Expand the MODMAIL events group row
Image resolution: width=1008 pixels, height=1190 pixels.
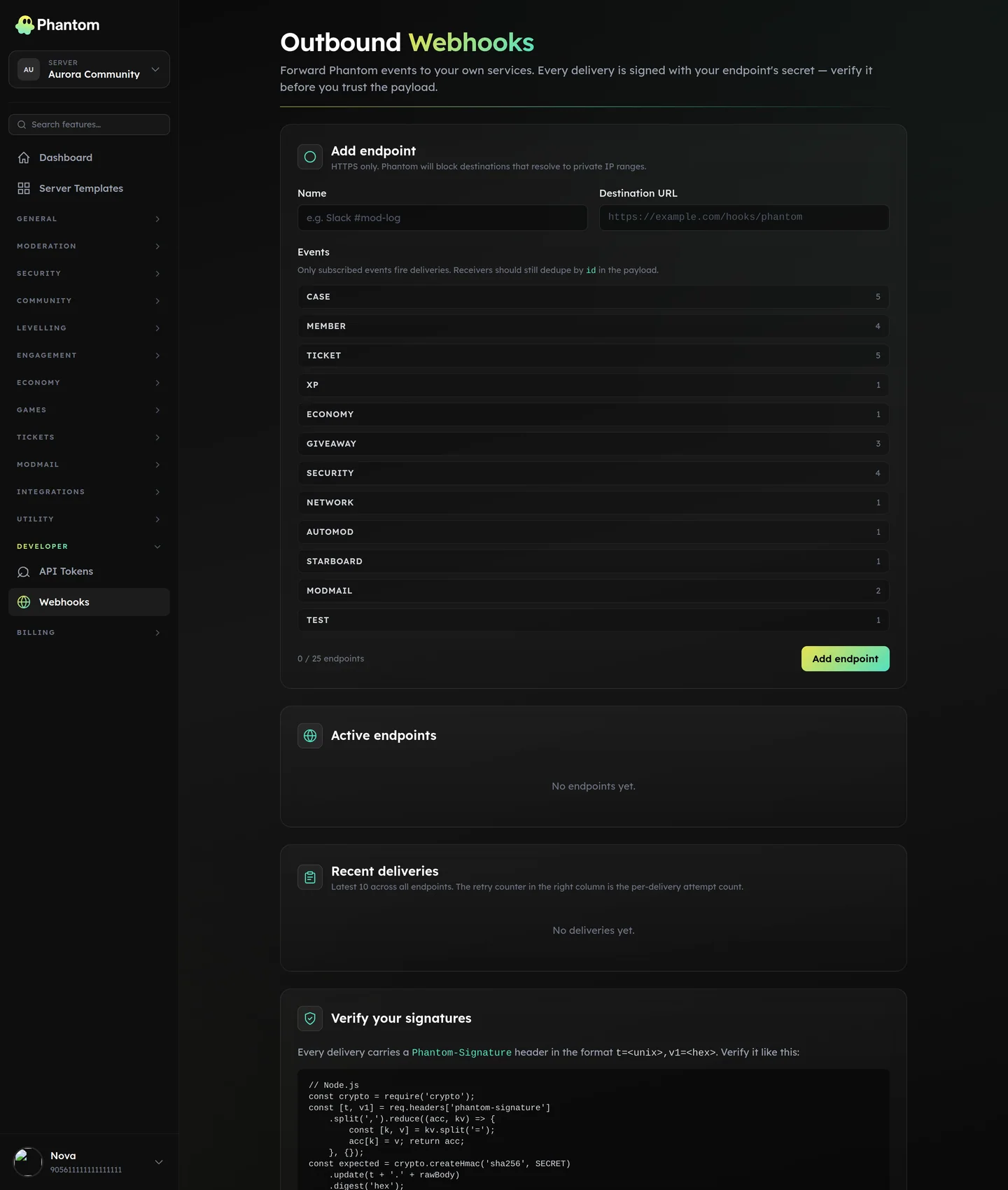coord(593,591)
